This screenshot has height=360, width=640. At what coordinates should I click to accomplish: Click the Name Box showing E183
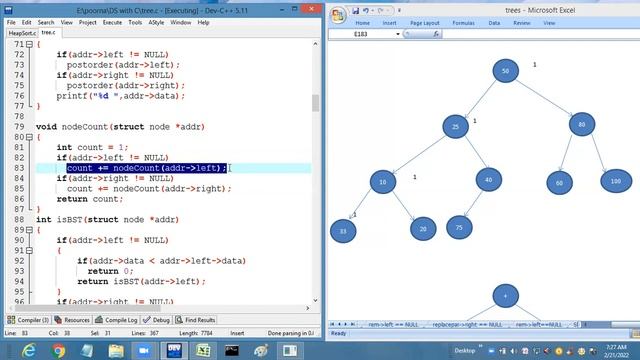362,34
